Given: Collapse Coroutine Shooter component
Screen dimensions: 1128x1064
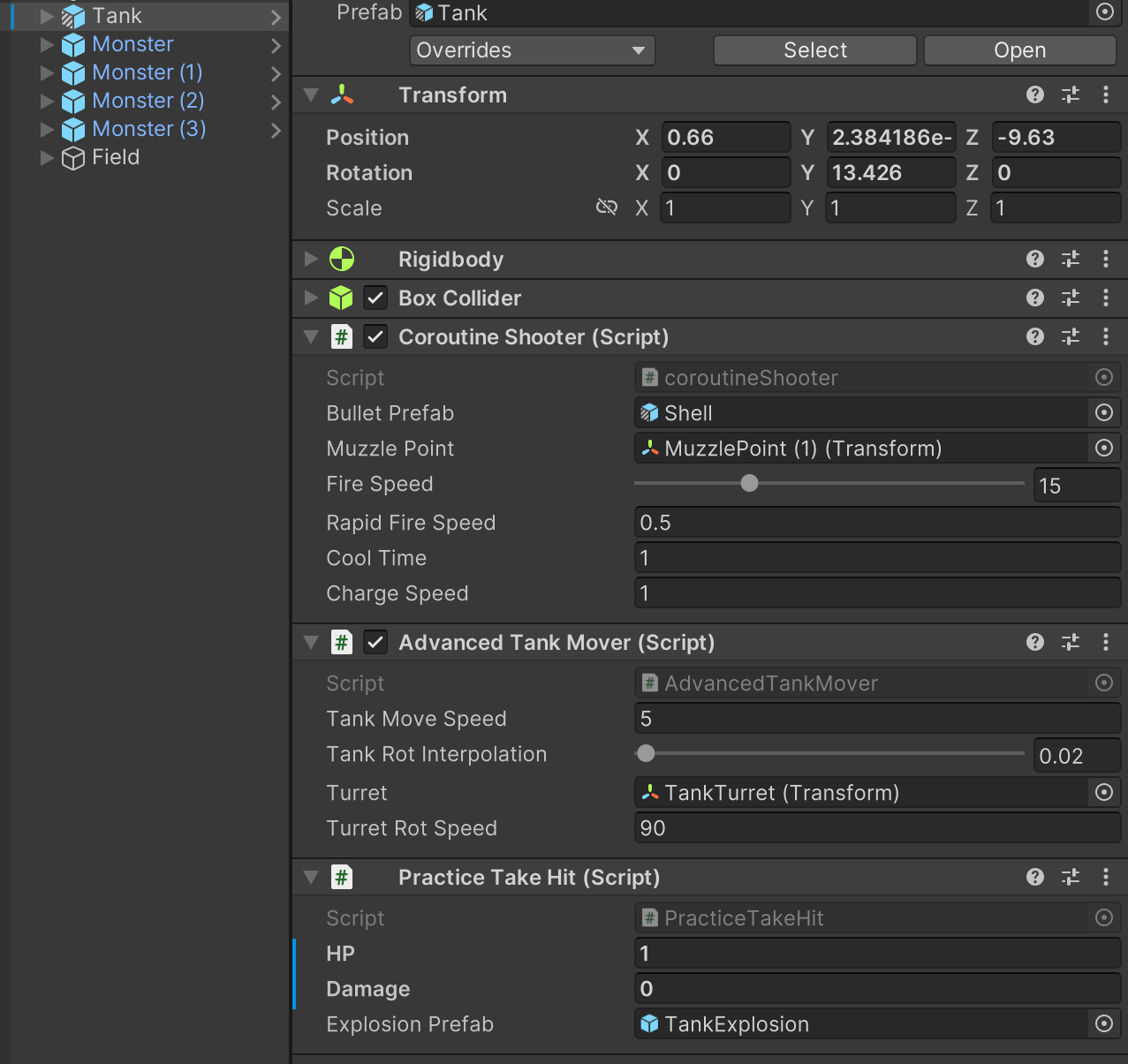Looking at the screenshot, I should click(311, 336).
